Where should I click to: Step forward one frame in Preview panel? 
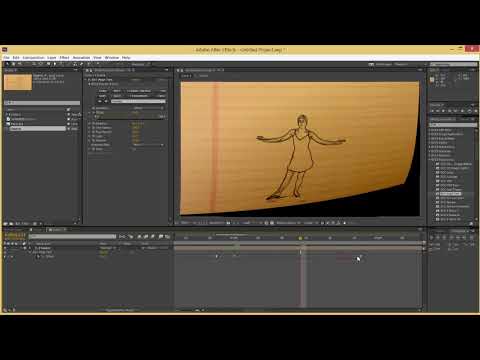[450, 111]
